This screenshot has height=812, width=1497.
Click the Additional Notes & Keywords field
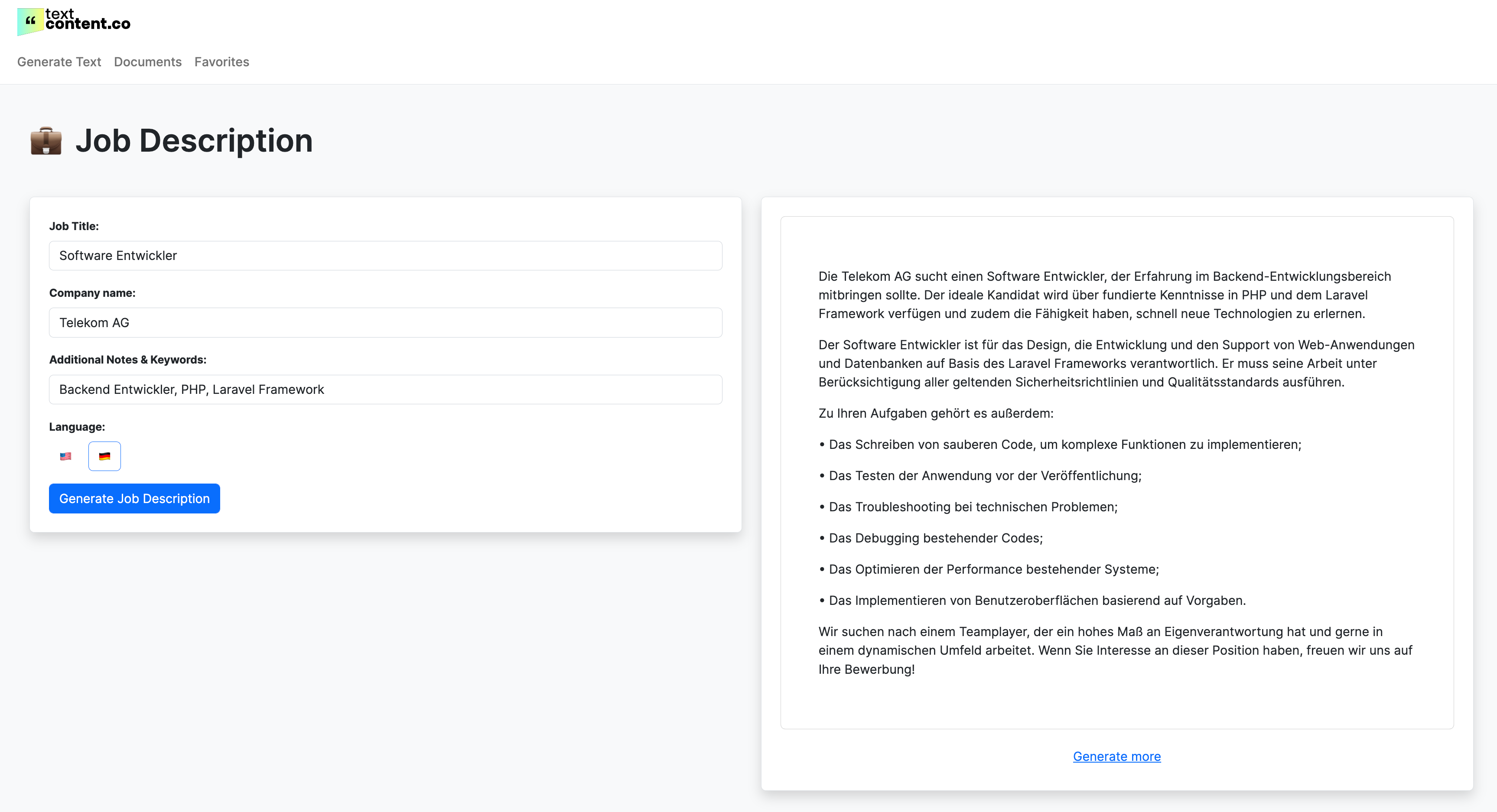coord(385,389)
